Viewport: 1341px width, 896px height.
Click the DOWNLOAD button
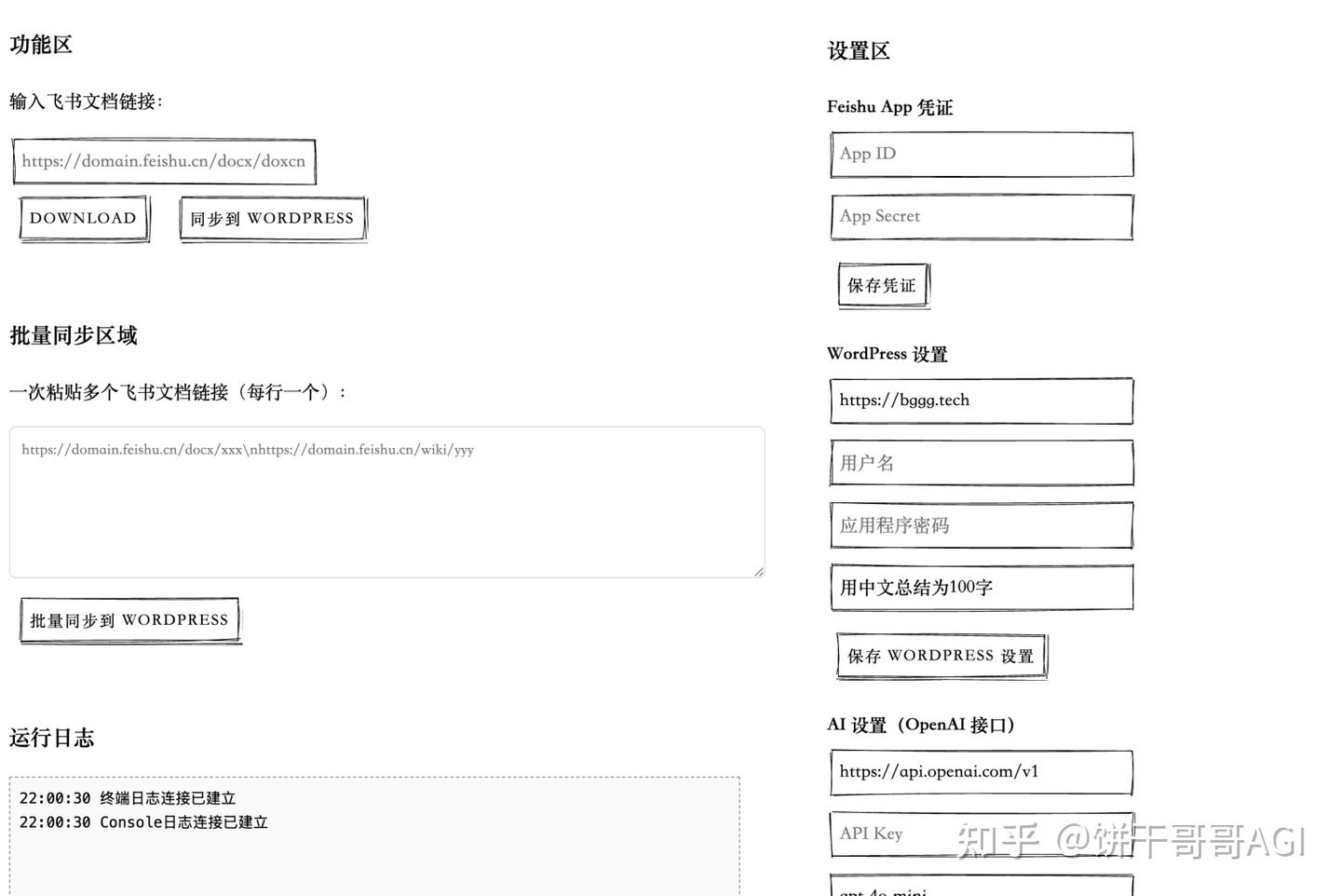click(83, 218)
